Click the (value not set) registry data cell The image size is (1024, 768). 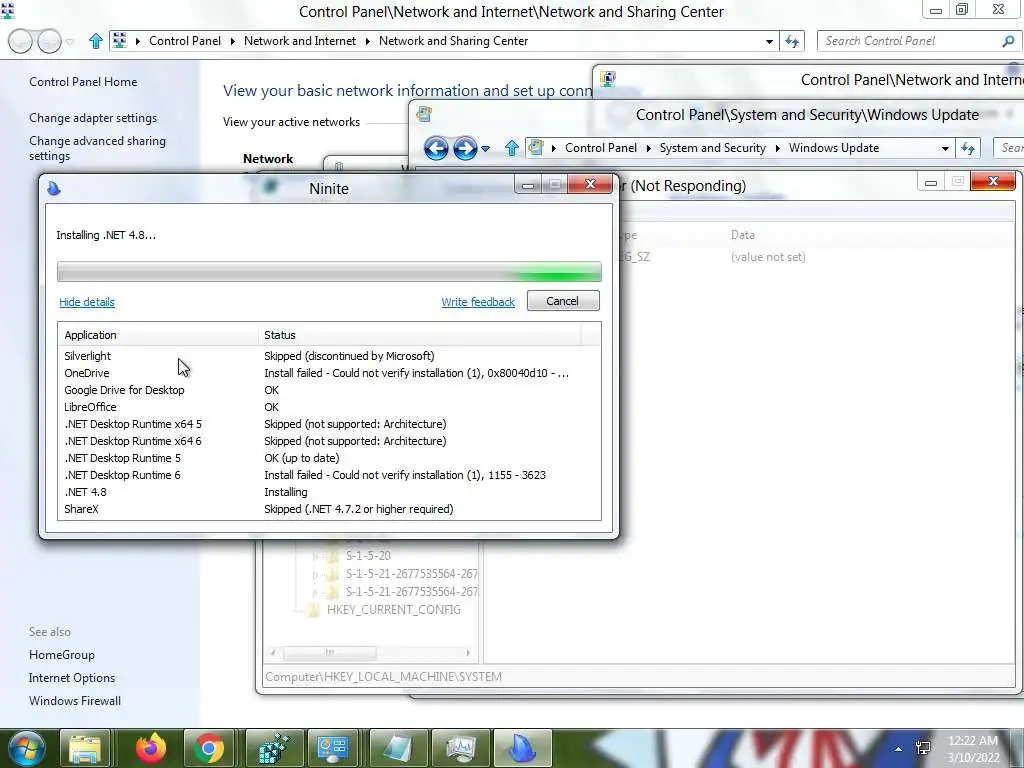coord(768,257)
